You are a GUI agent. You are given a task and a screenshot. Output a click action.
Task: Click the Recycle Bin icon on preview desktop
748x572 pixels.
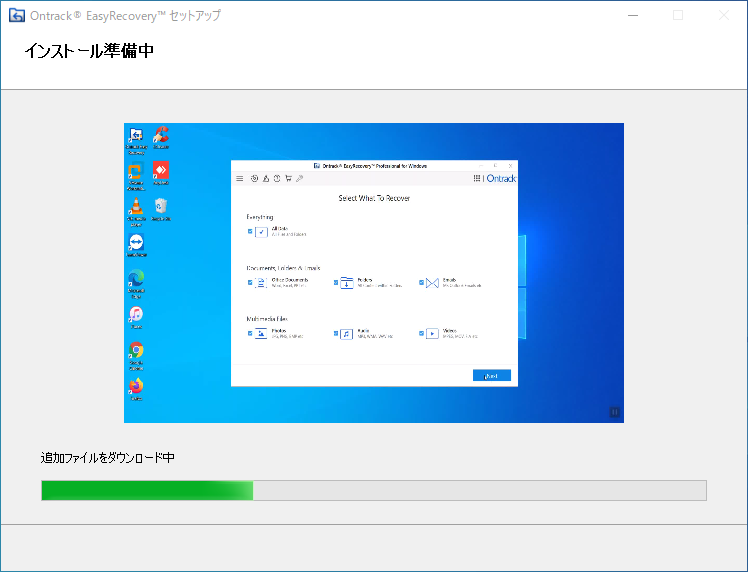pos(161,206)
